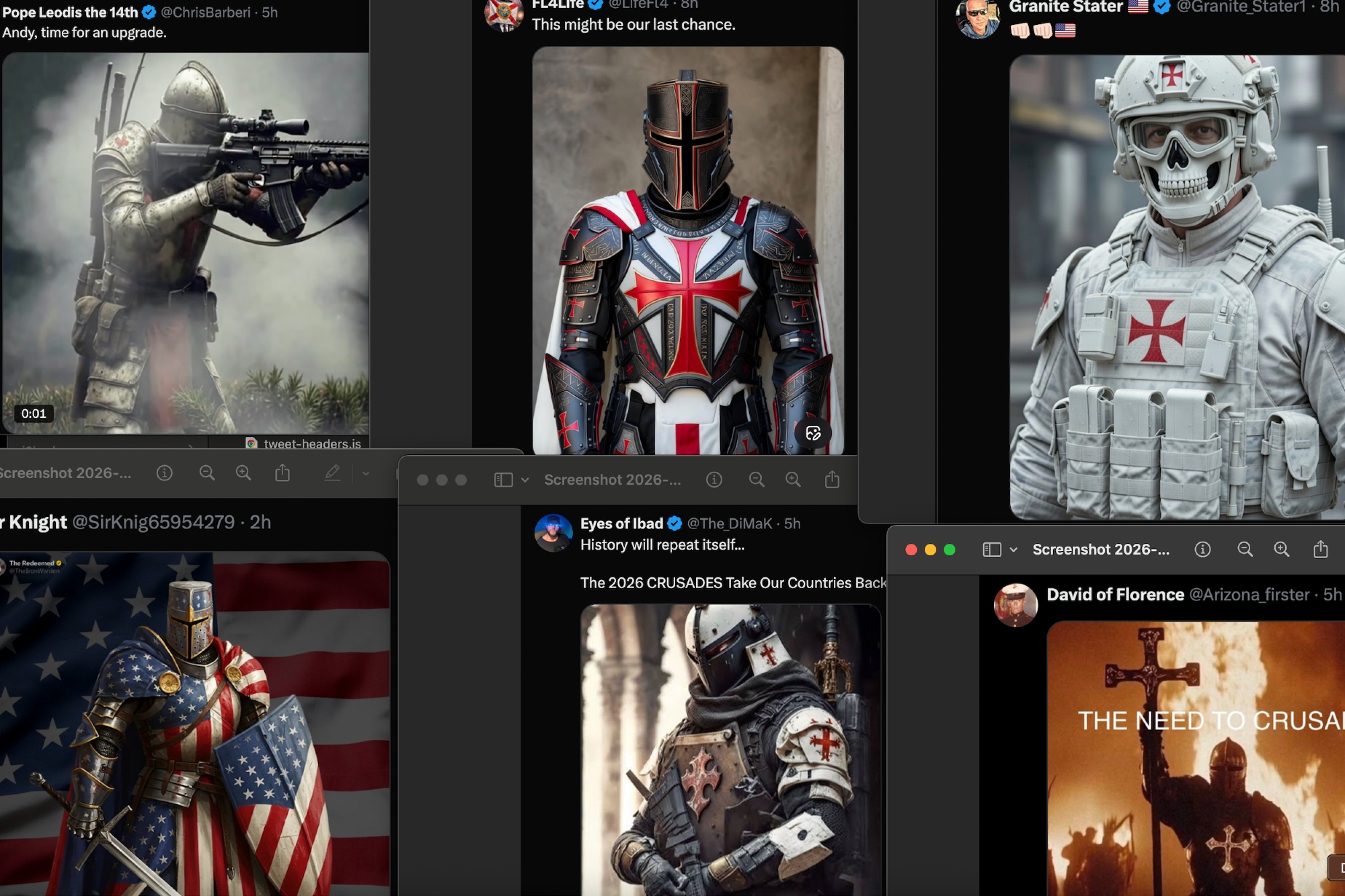Viewport: 1345px width, 896px height.
Task: Open info inspector in the gray-traffic-lights Preview window
Action: click(714, 479)
